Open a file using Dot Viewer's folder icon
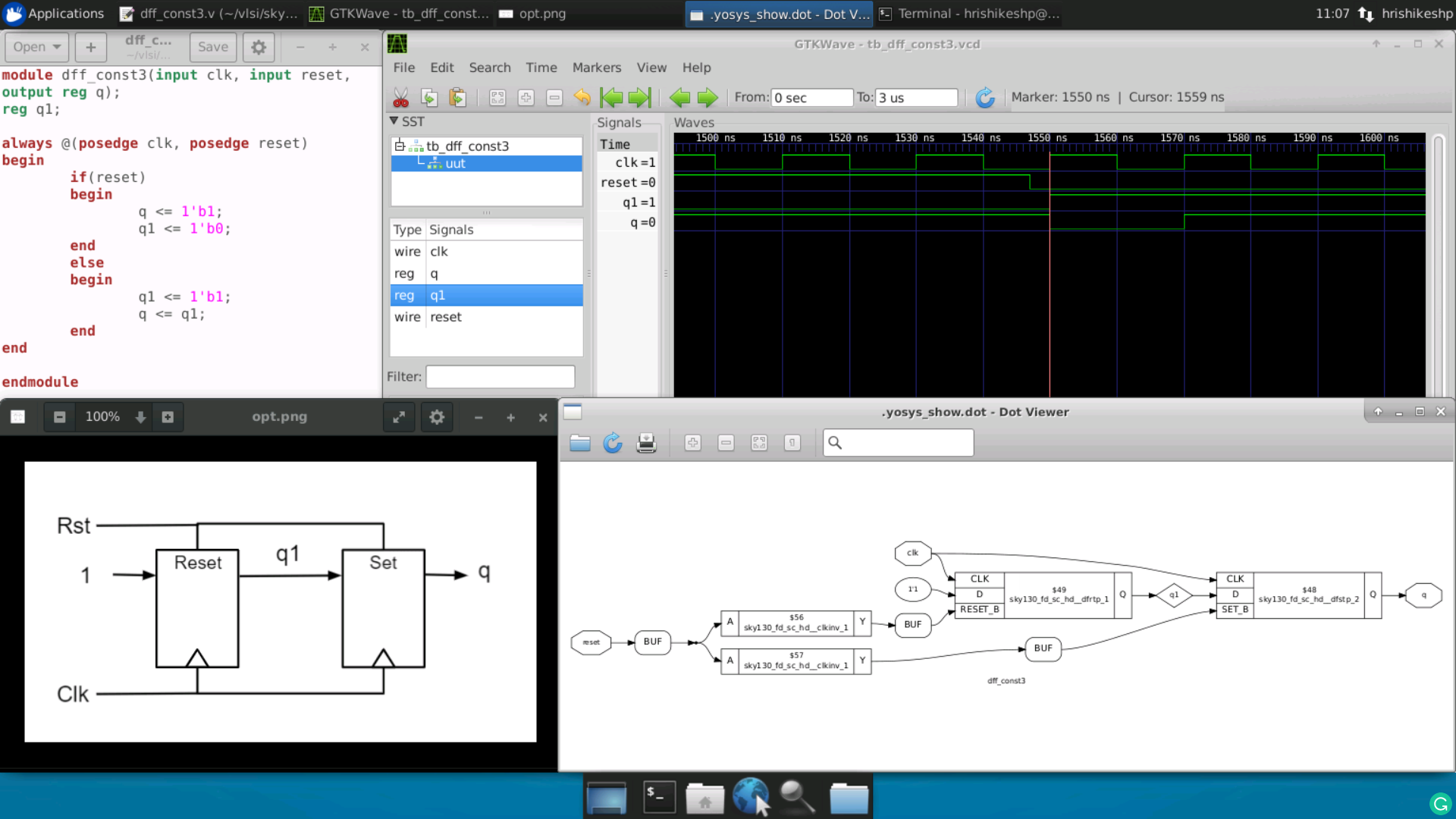This screenshot has height=819, width=1456. [580, 443]
